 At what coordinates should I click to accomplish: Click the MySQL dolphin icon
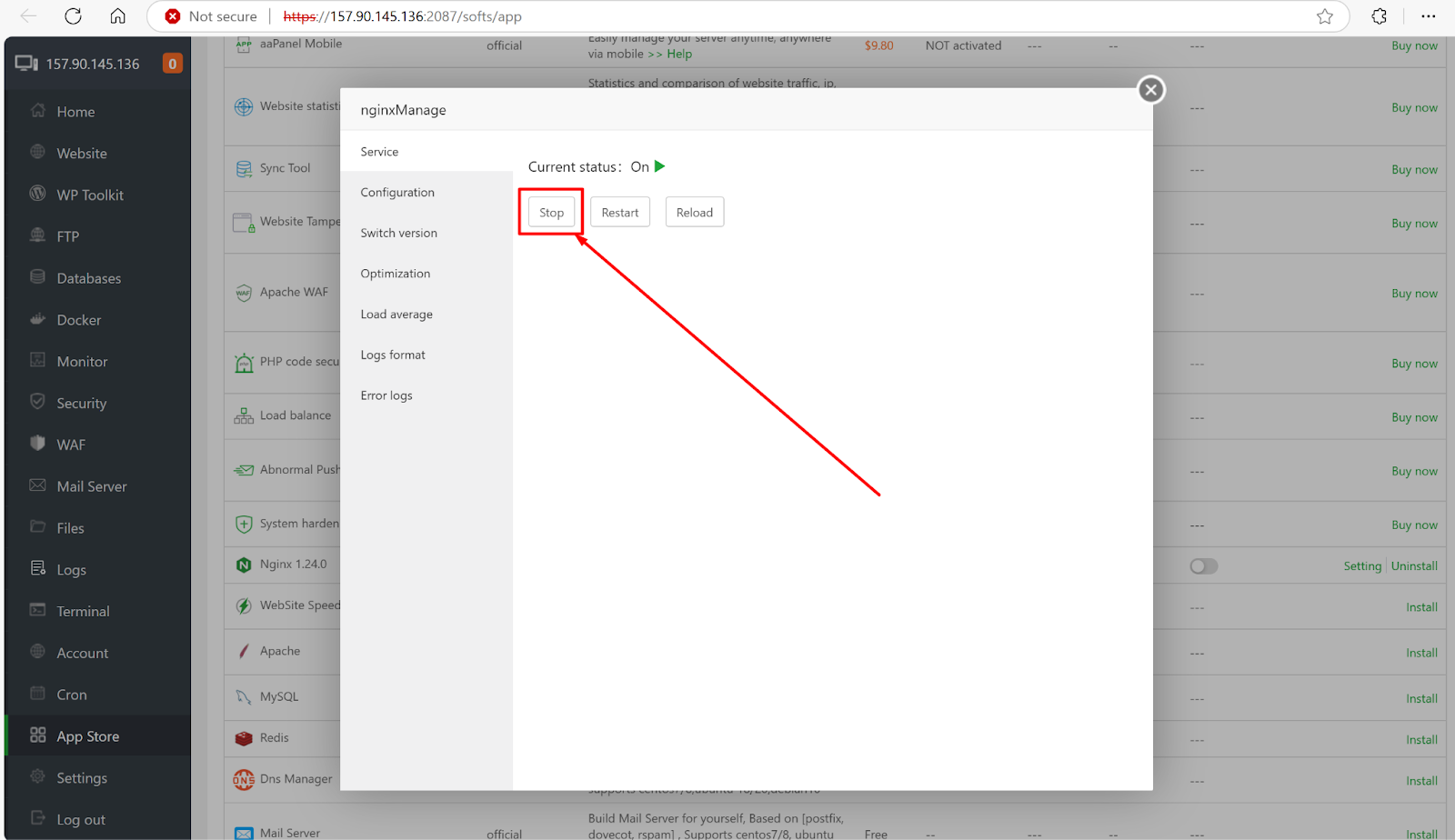243,696
